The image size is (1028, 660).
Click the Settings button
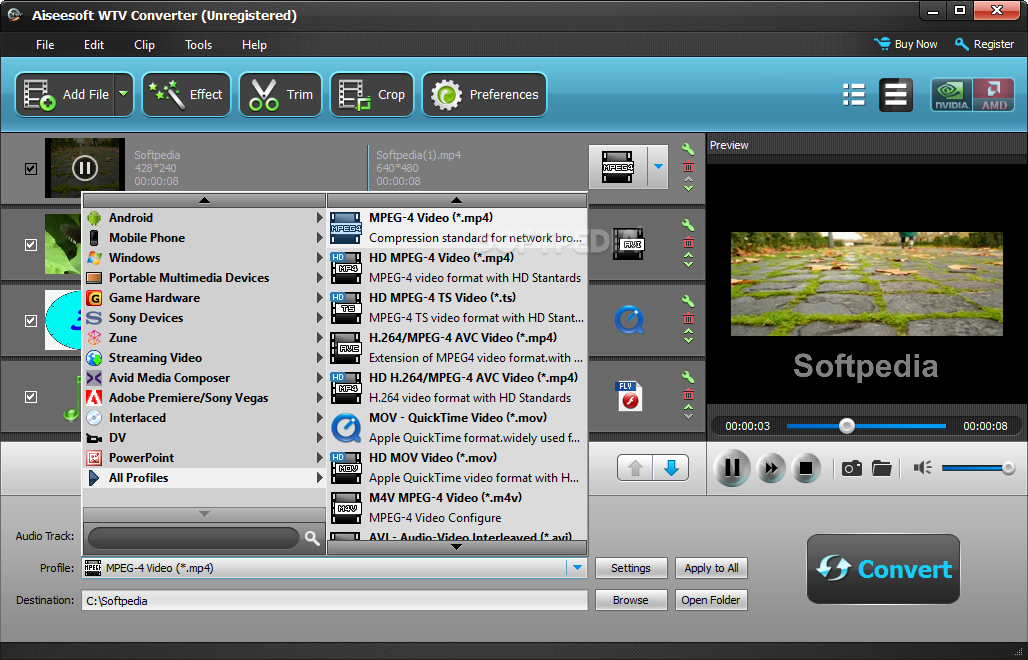[631, 568]
